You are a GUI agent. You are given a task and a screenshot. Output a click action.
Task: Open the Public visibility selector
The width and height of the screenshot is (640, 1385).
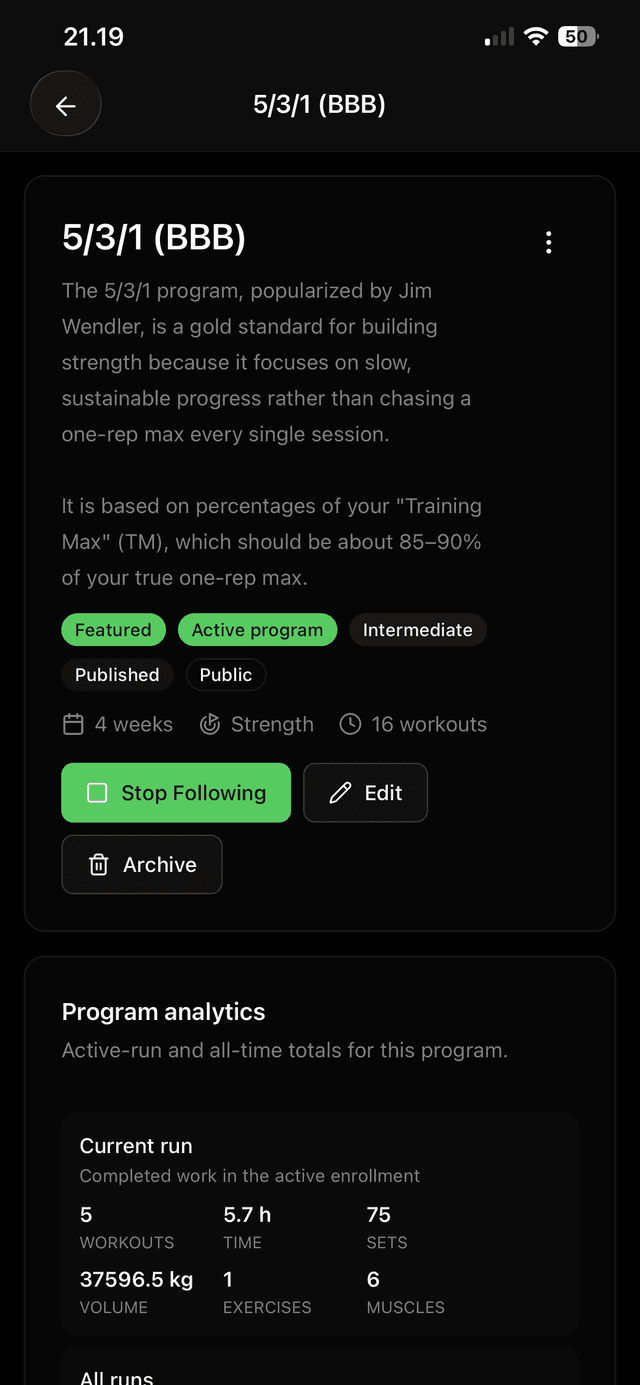click(x=225, y=675)
